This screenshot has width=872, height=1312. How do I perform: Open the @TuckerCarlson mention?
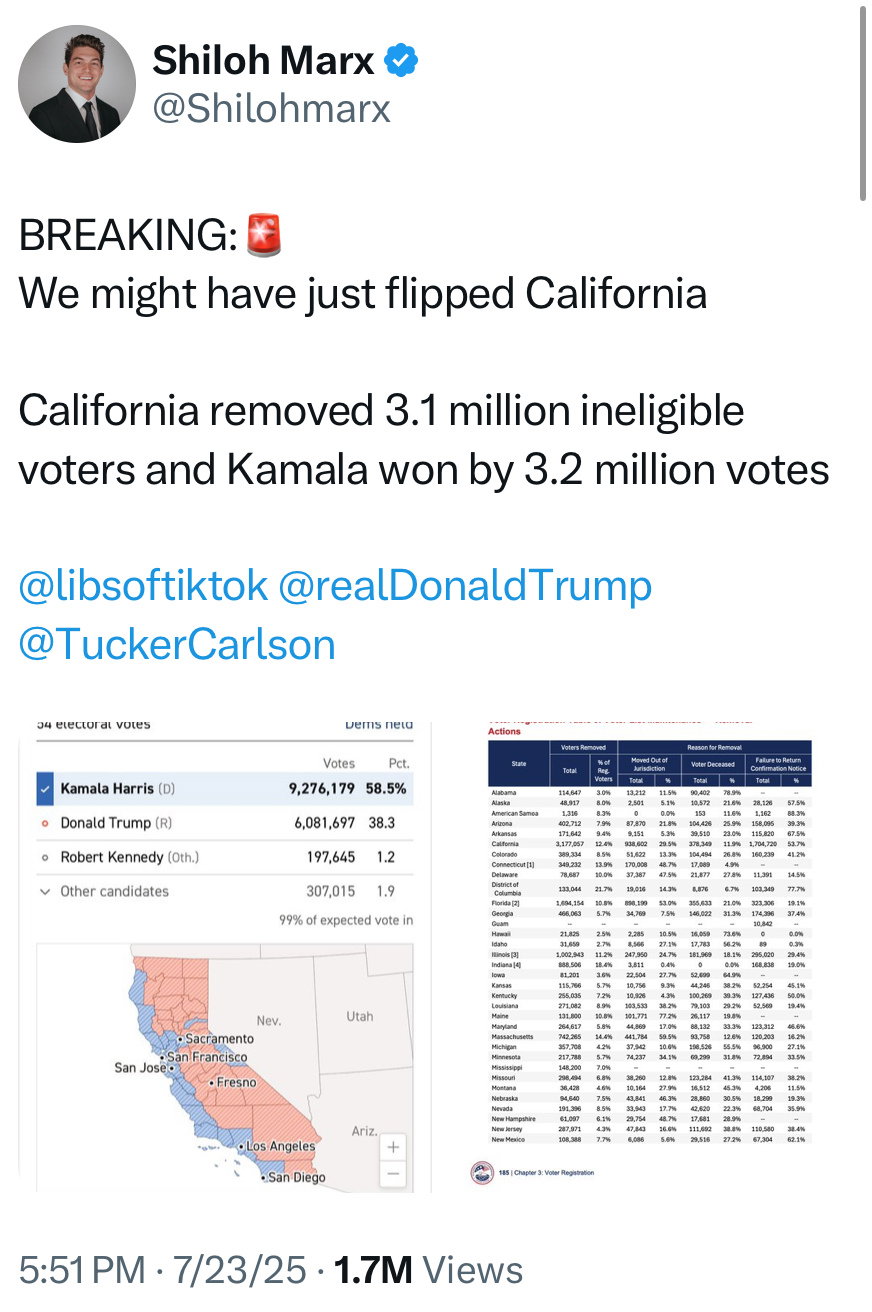pos(177,644)
